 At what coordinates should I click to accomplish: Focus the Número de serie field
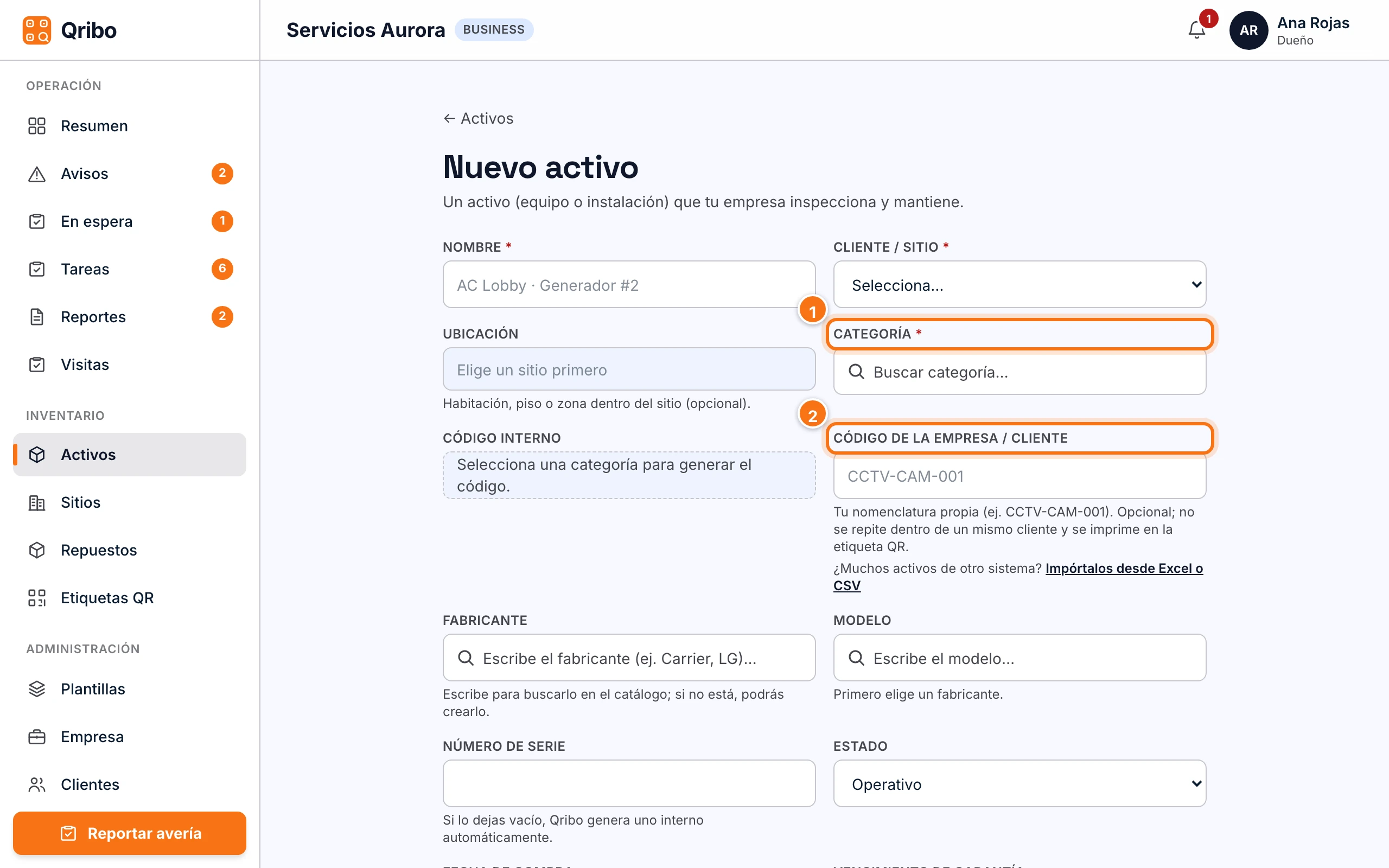629,783
